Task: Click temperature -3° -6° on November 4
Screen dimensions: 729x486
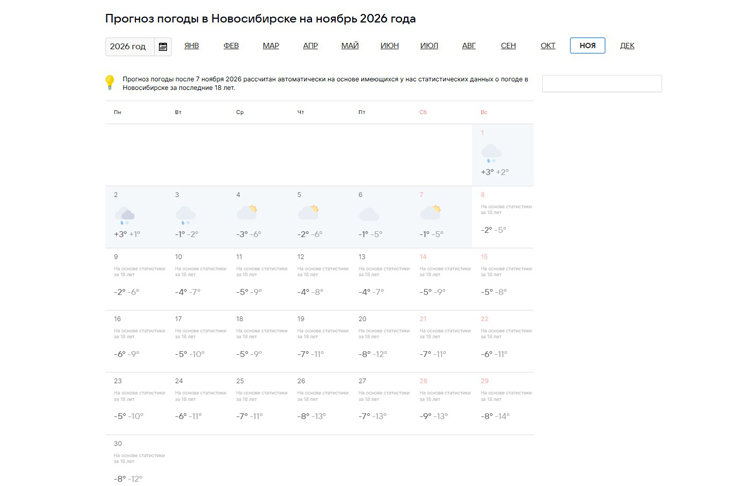Action: point(249,234)
